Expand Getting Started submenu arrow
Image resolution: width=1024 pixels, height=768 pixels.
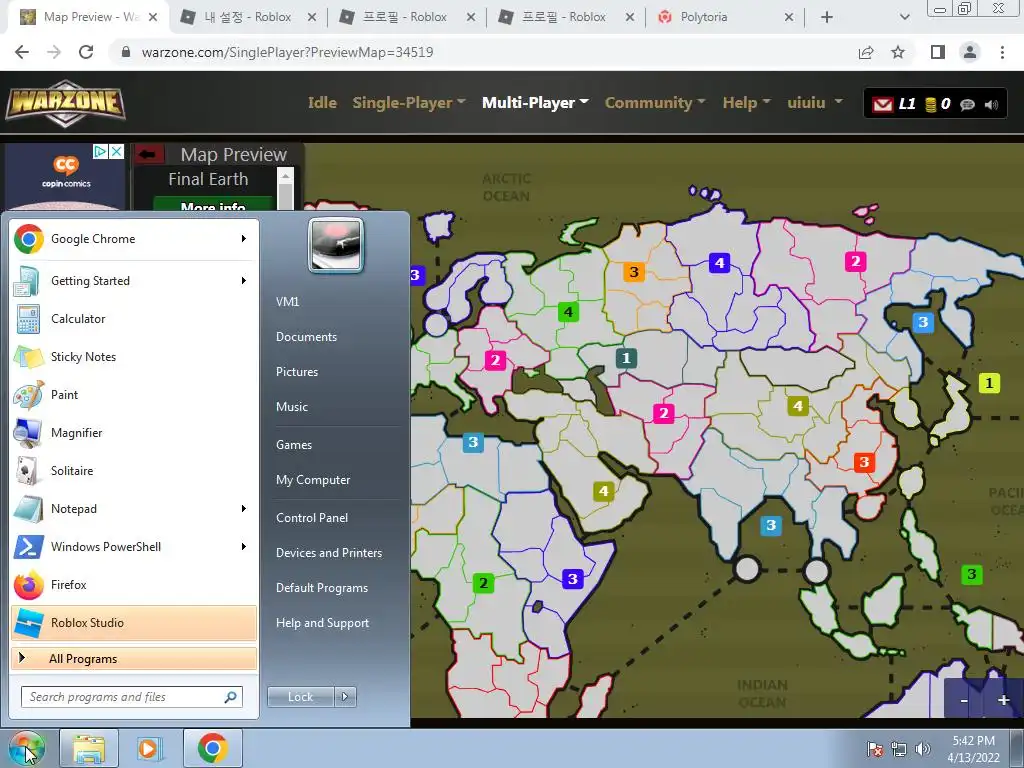(244, 281)
